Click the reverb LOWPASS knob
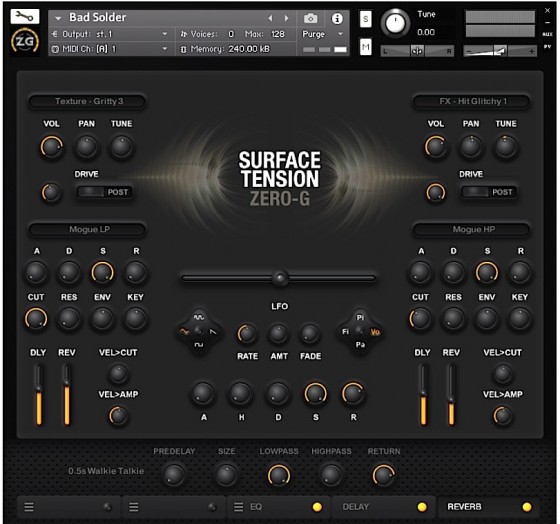The height and width of the screenshot is (524, 560). coord(279,475)
